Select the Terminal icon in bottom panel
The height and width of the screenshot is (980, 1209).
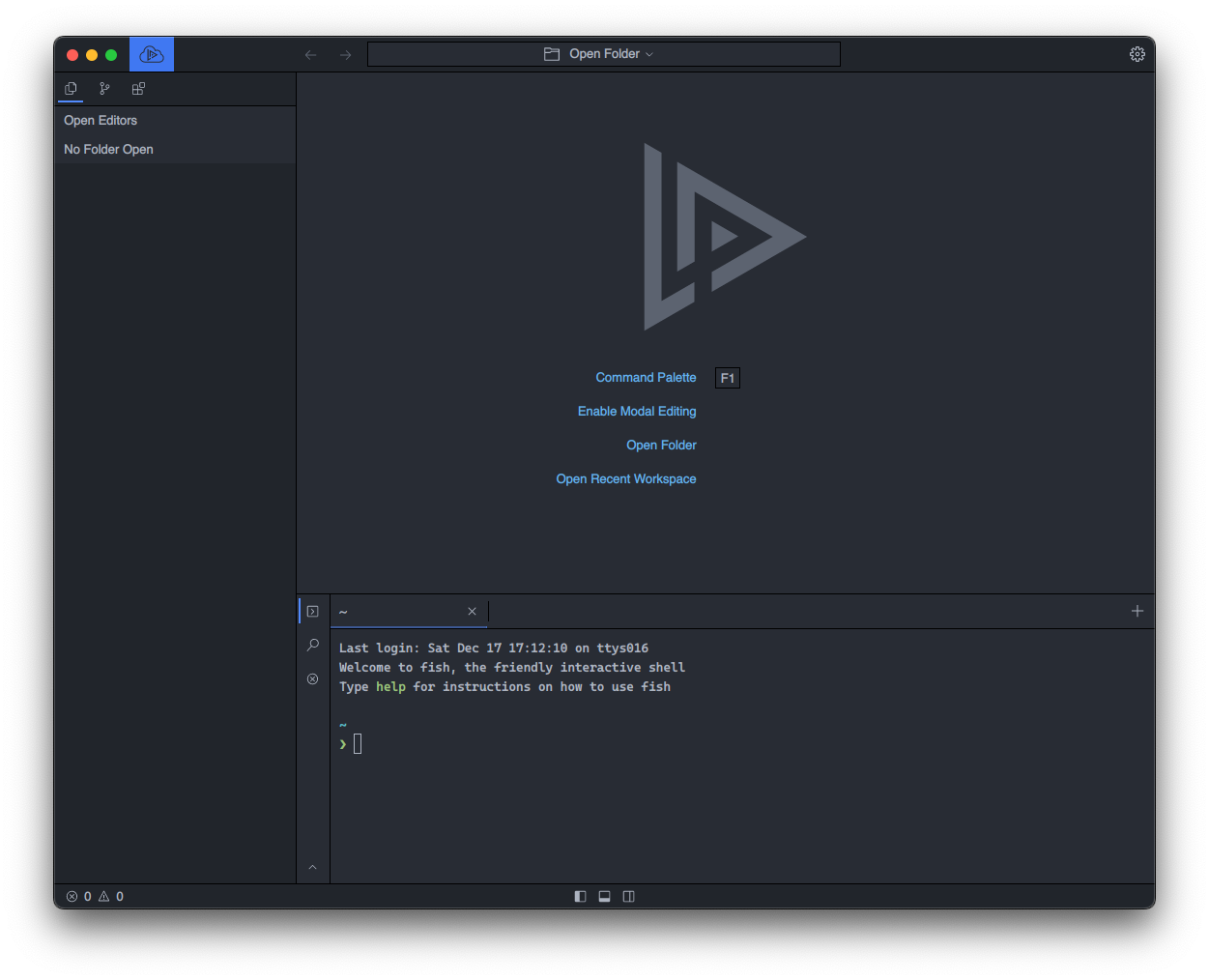(x=313, y=612)
